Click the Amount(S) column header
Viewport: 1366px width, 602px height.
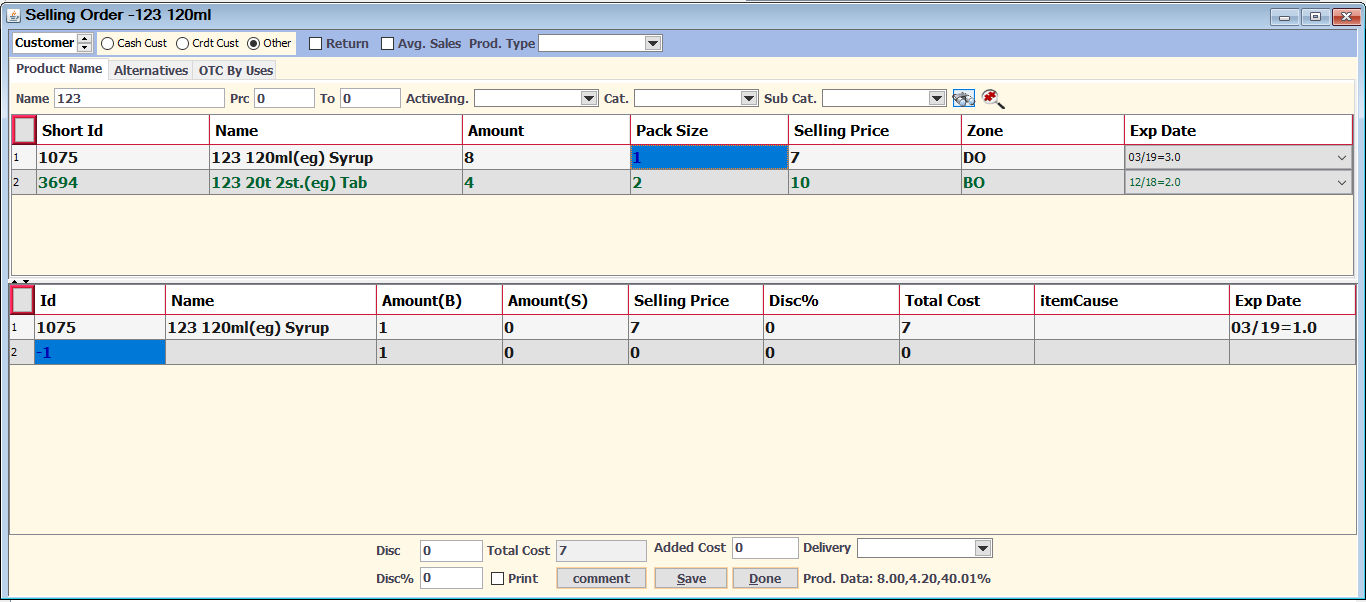(565, 300)
